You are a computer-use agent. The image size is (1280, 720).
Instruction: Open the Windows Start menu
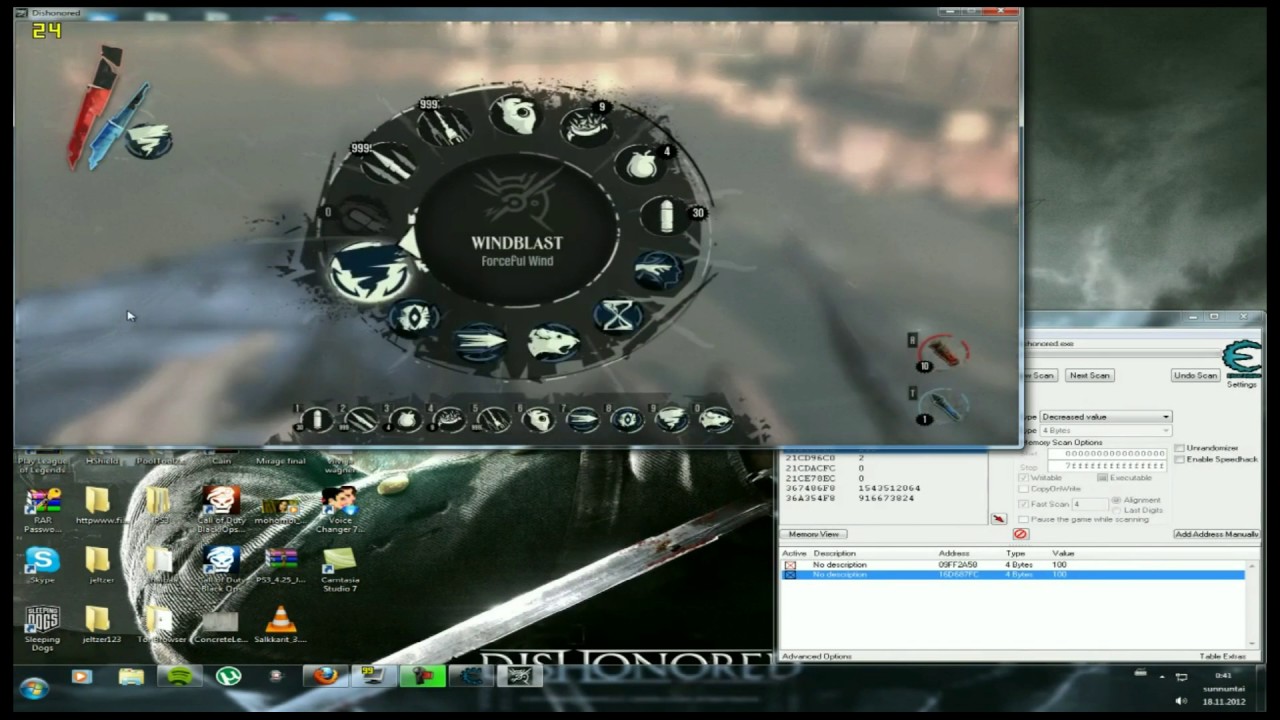(34, 688)
